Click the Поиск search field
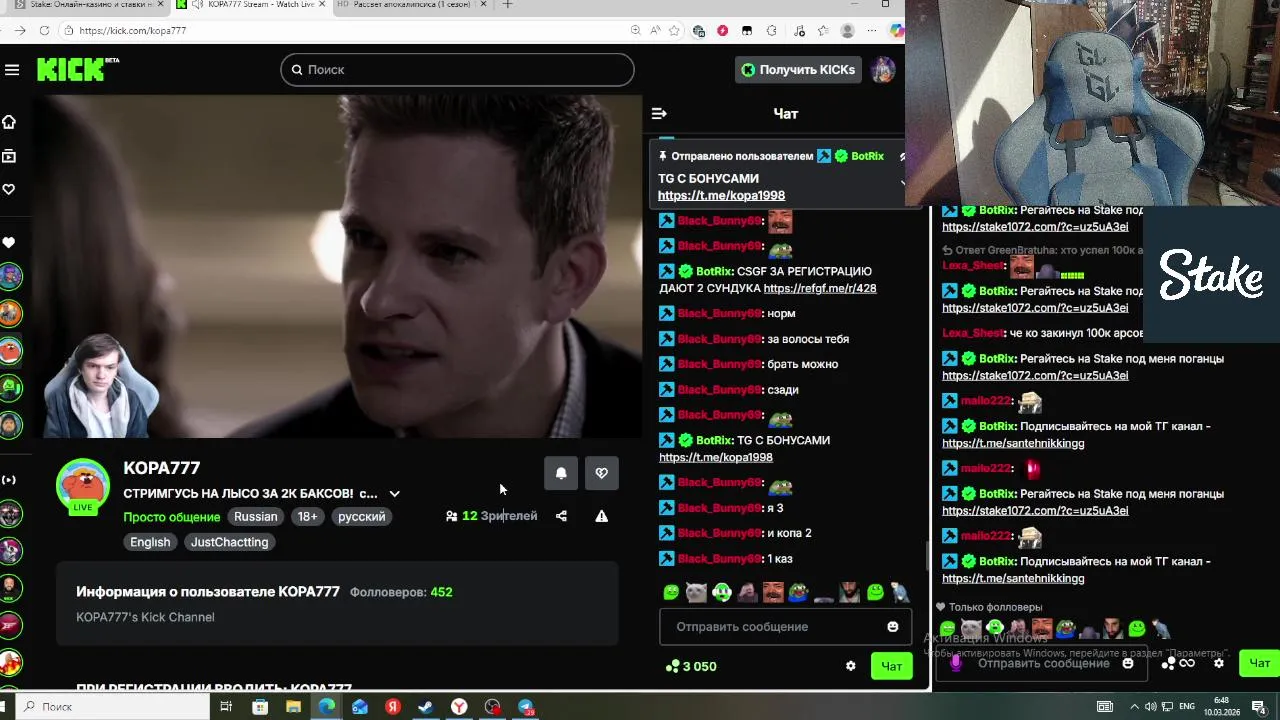The height and width of the screenshot is (720, 1280). [x=457, y=69]
